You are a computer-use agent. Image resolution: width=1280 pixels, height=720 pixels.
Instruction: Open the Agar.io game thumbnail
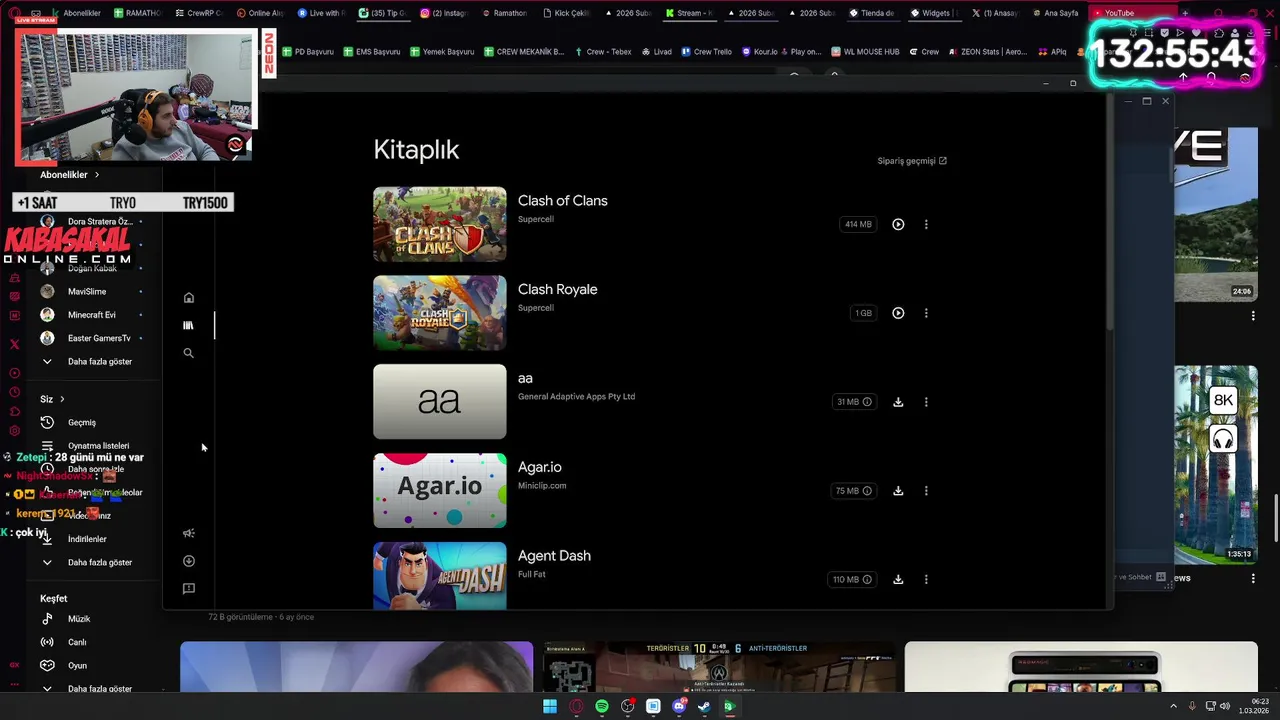point(440,490)
